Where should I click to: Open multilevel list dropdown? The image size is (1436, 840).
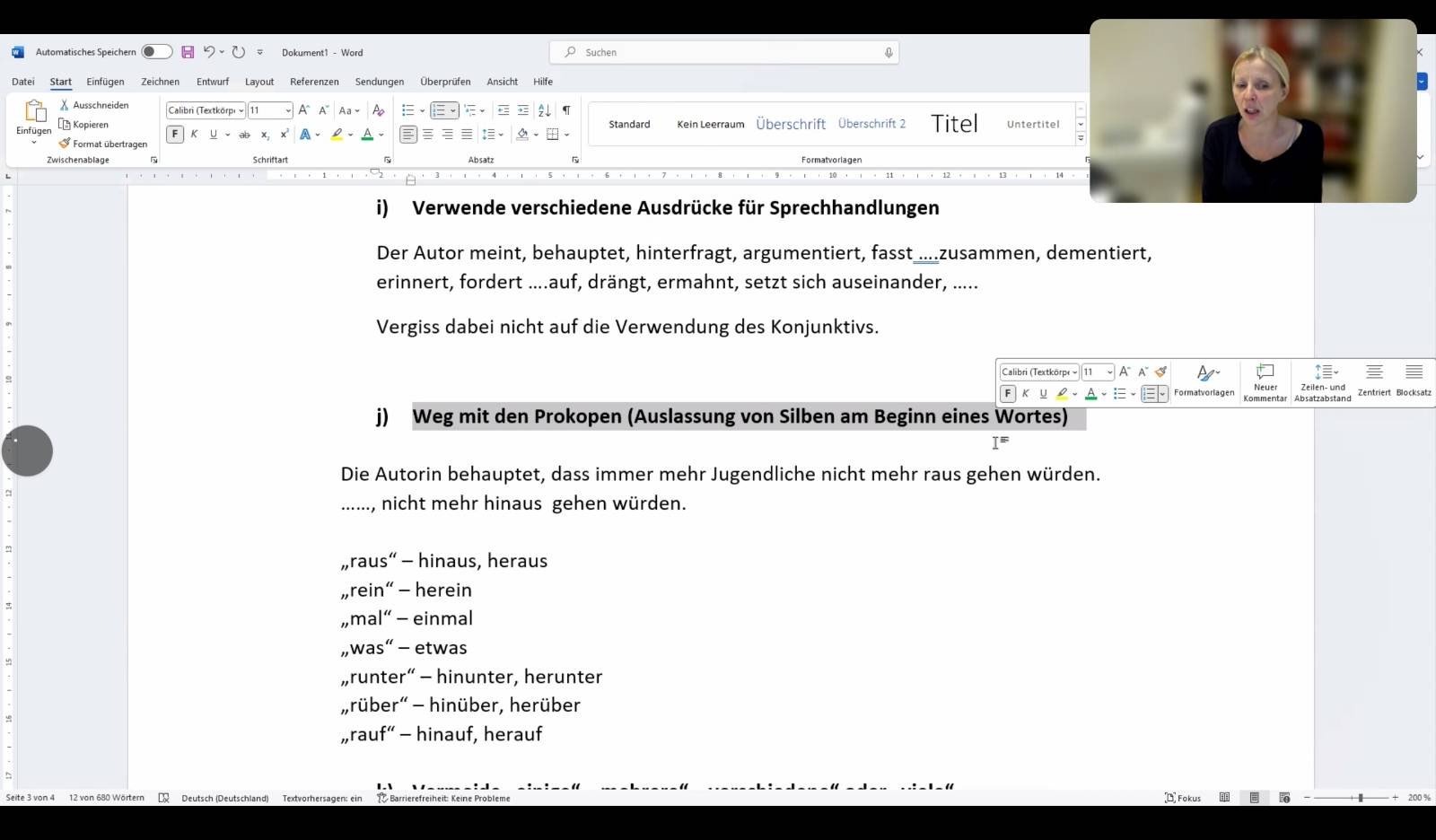[x=482, y=110]
